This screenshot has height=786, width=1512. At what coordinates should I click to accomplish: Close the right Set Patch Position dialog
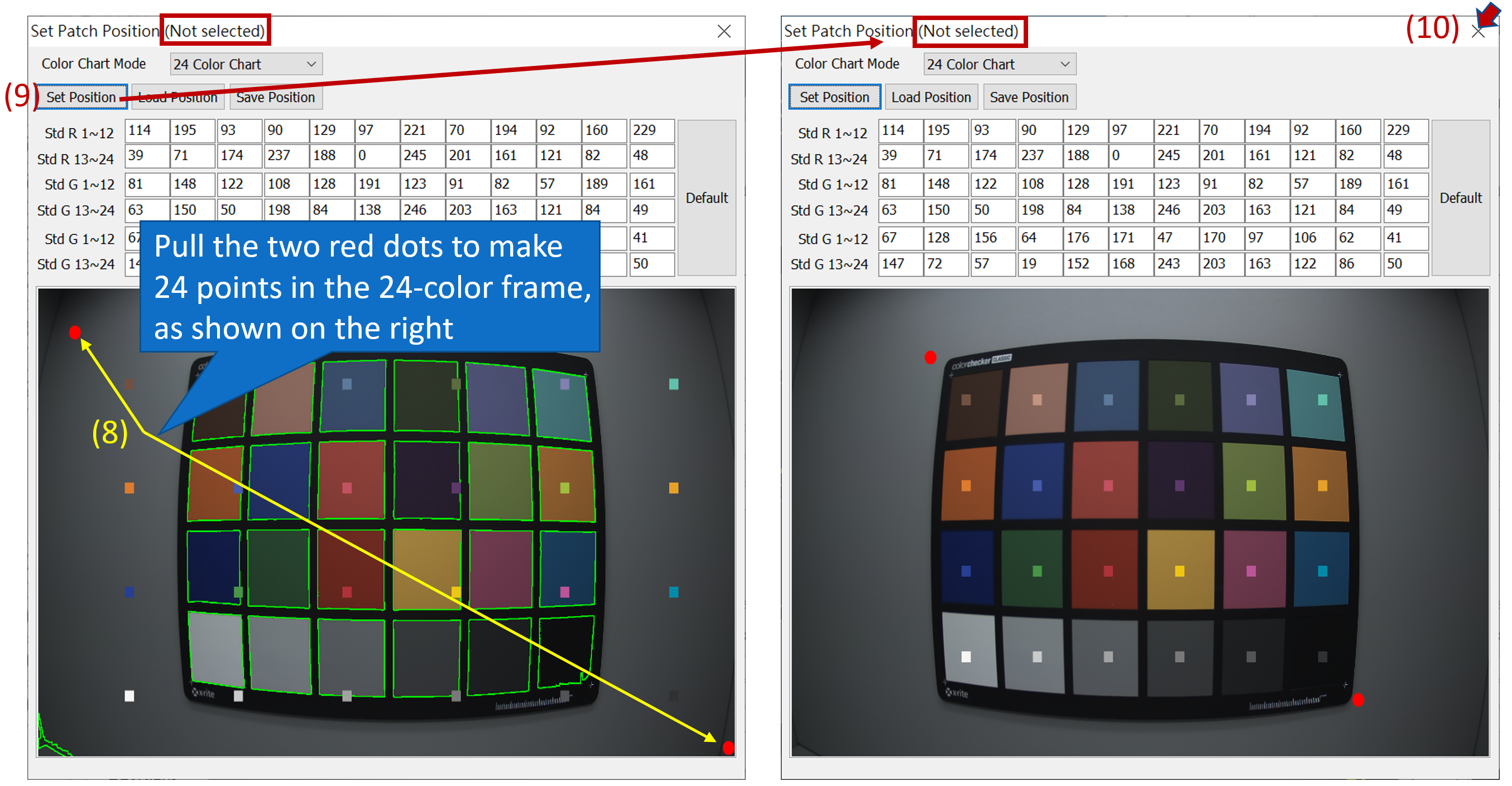click(1477, 32)
